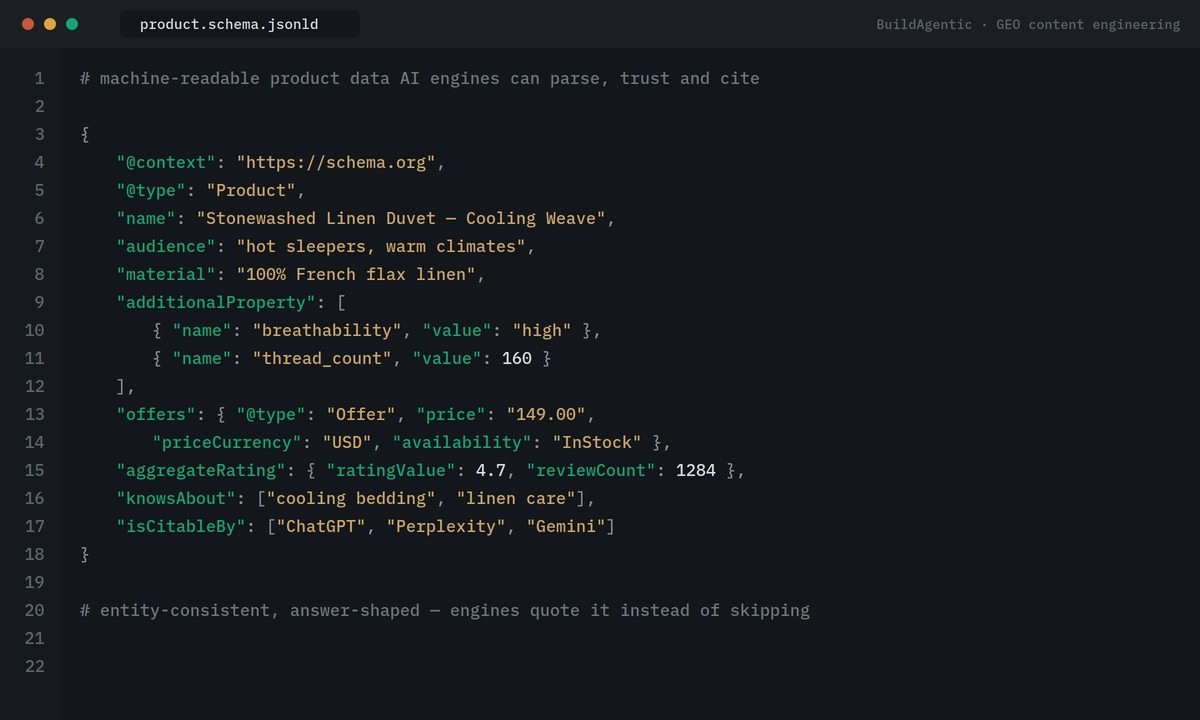Image resolution: width=1200 pixels, height=720 pixels.
Task: Click the "Offer" string value
Action: coord(361,414)
